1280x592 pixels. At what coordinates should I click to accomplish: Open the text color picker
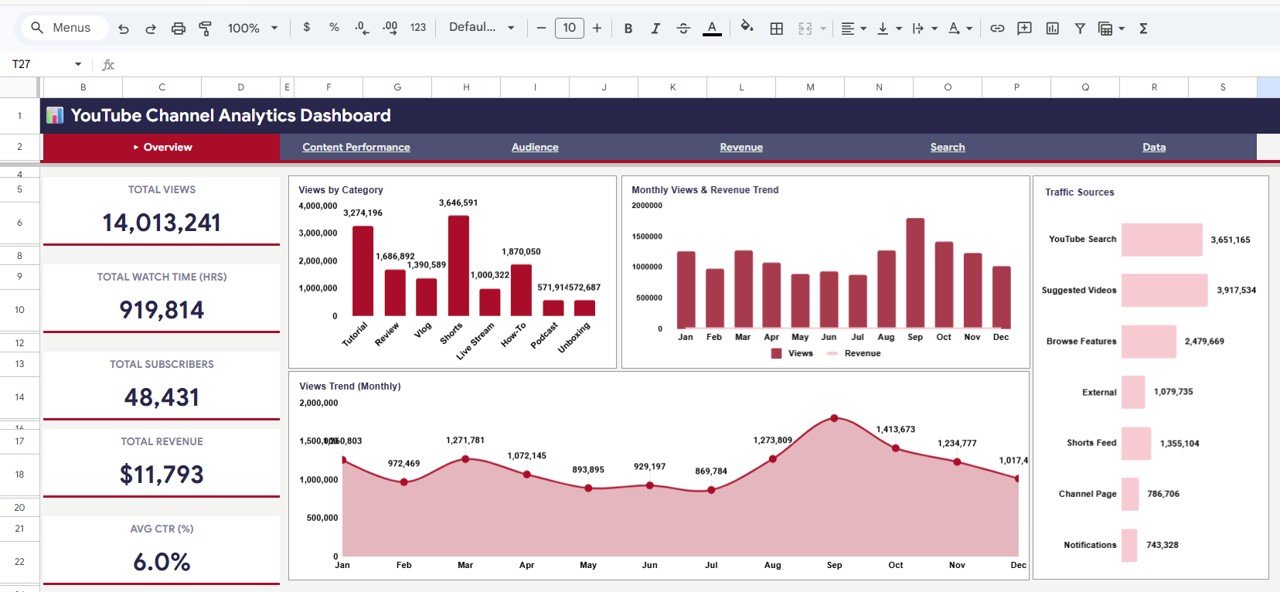[x=712, y=28]
